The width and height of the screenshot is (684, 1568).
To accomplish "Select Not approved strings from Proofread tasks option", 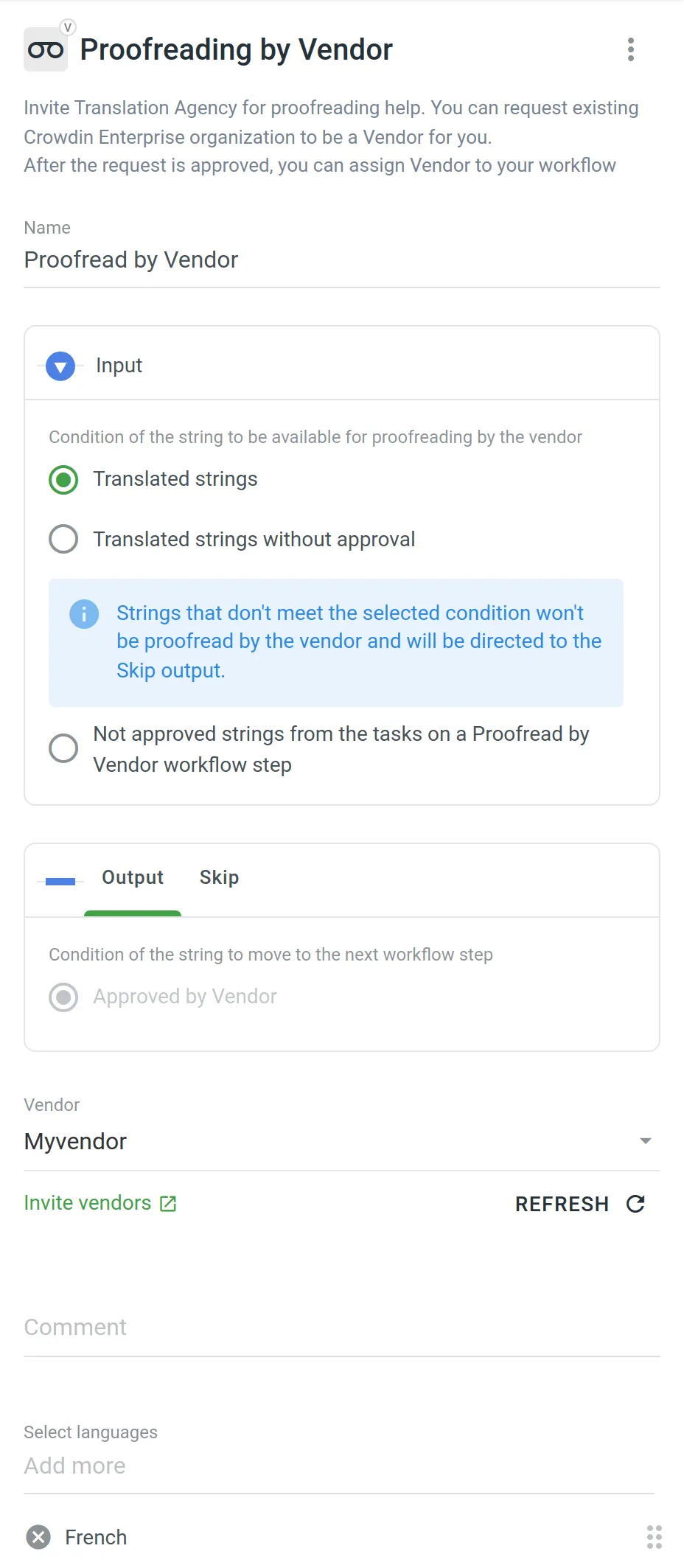I will [x=63, y=748].
